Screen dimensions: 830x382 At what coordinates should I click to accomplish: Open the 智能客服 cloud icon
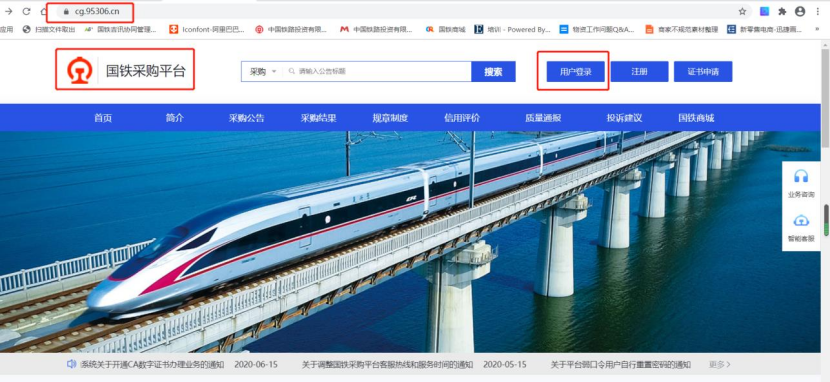click(801, 221)
